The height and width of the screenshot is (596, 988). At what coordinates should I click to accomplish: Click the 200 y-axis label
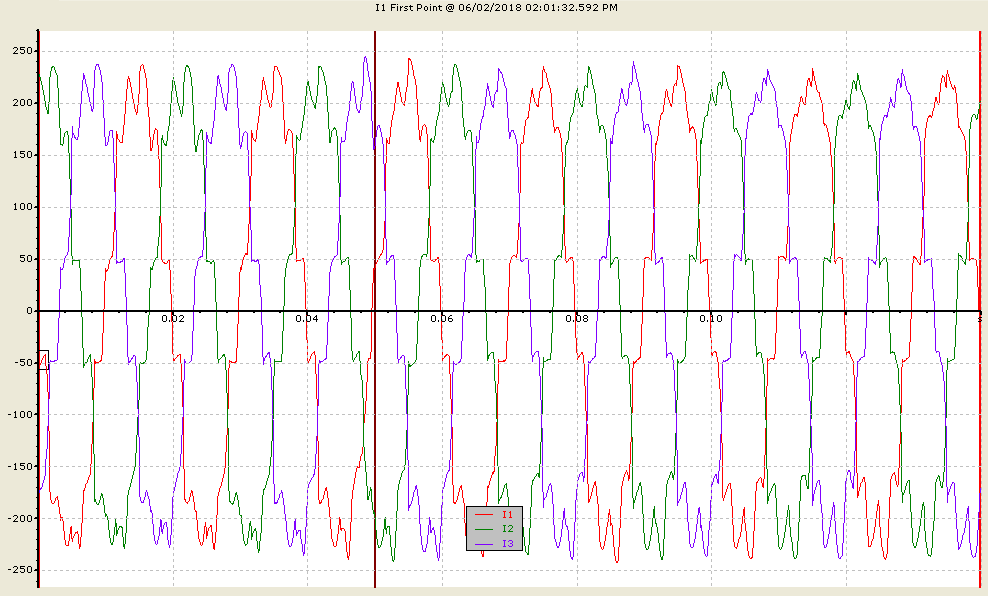(x=22, y=103)
